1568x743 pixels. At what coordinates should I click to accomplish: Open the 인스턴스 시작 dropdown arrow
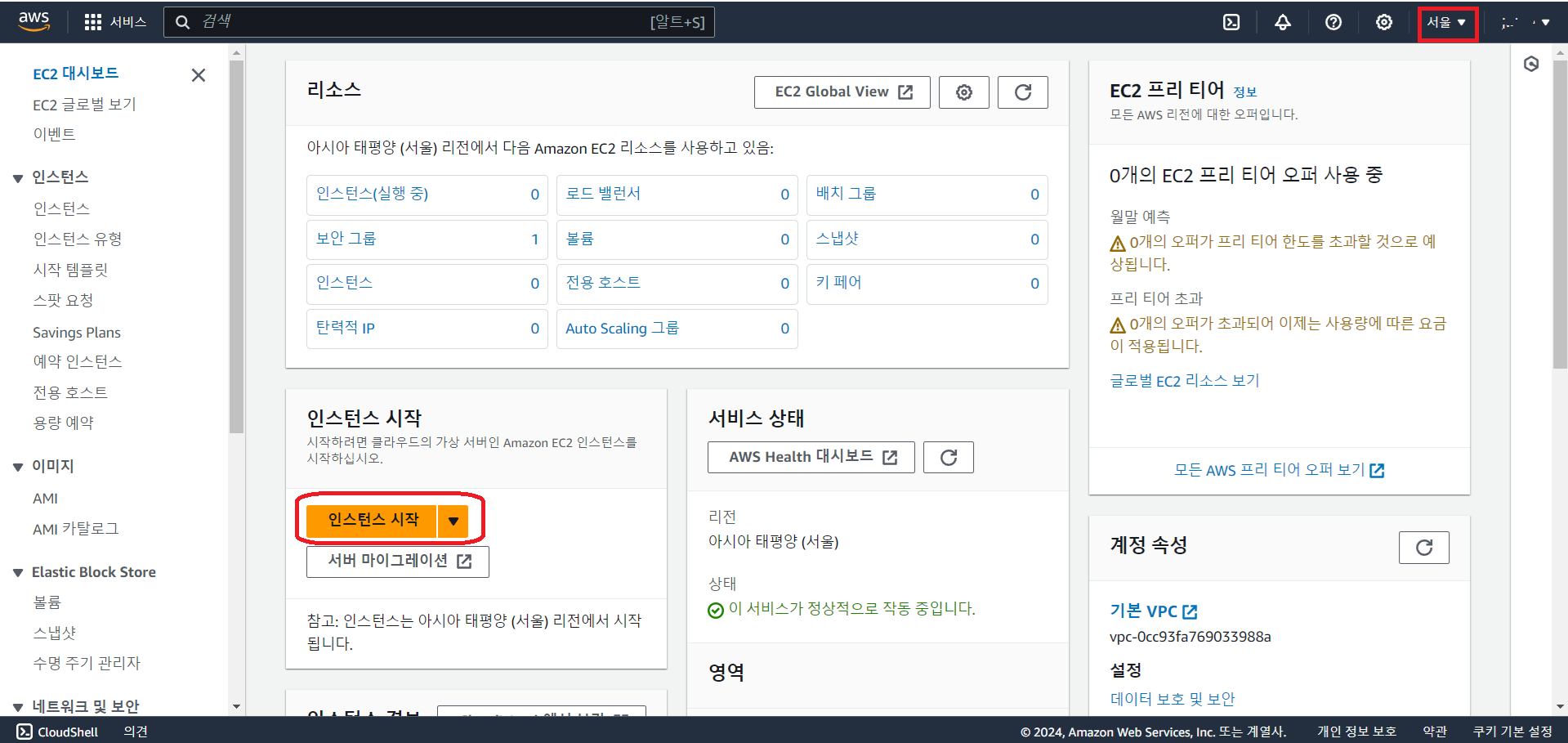coord(453,521)
